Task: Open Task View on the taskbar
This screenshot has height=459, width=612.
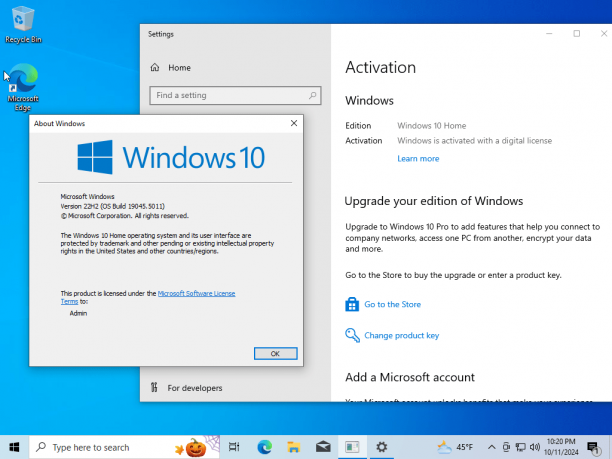Action: point(234,447)
